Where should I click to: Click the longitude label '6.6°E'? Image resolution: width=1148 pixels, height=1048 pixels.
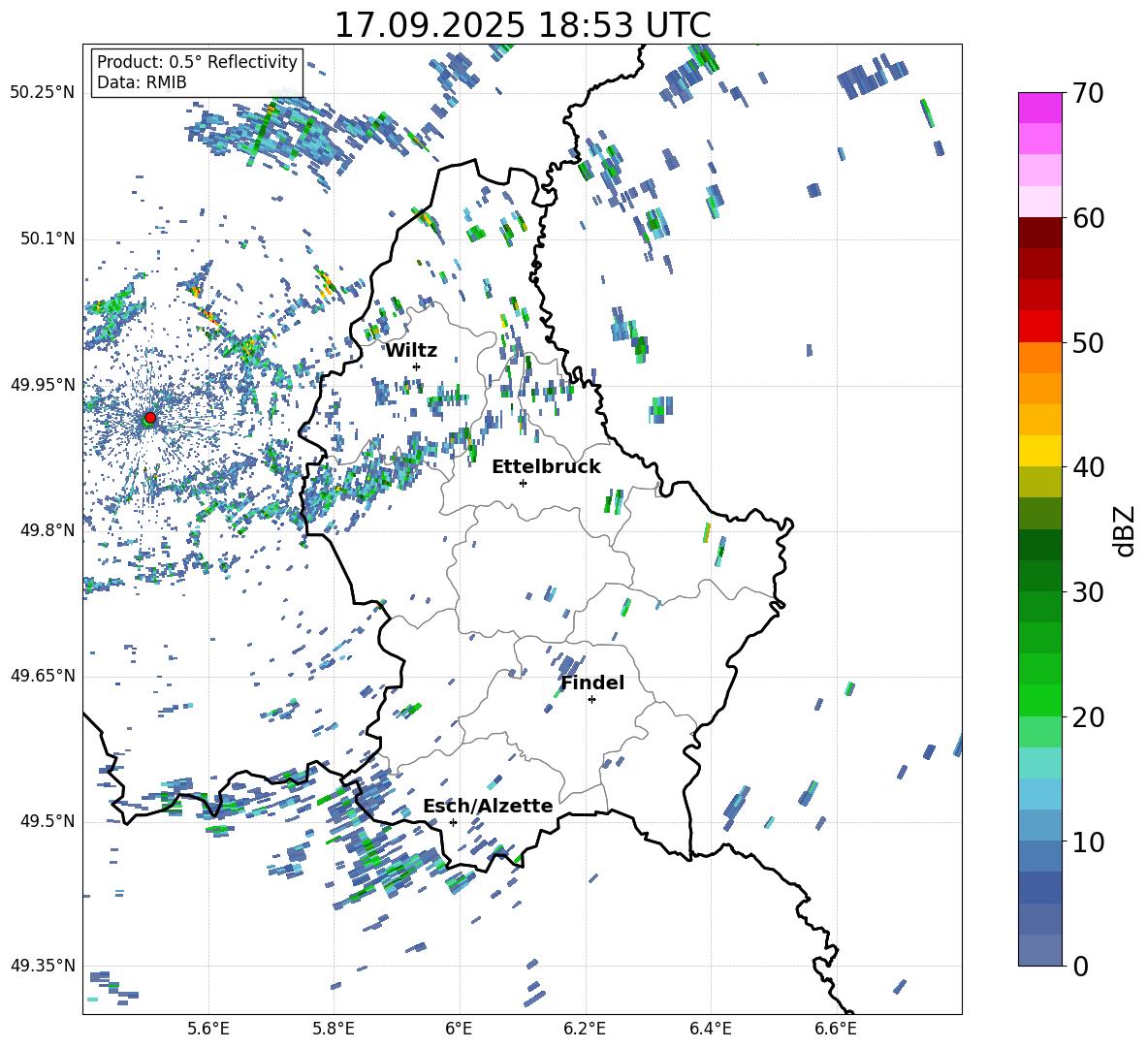coord(836,1029)
